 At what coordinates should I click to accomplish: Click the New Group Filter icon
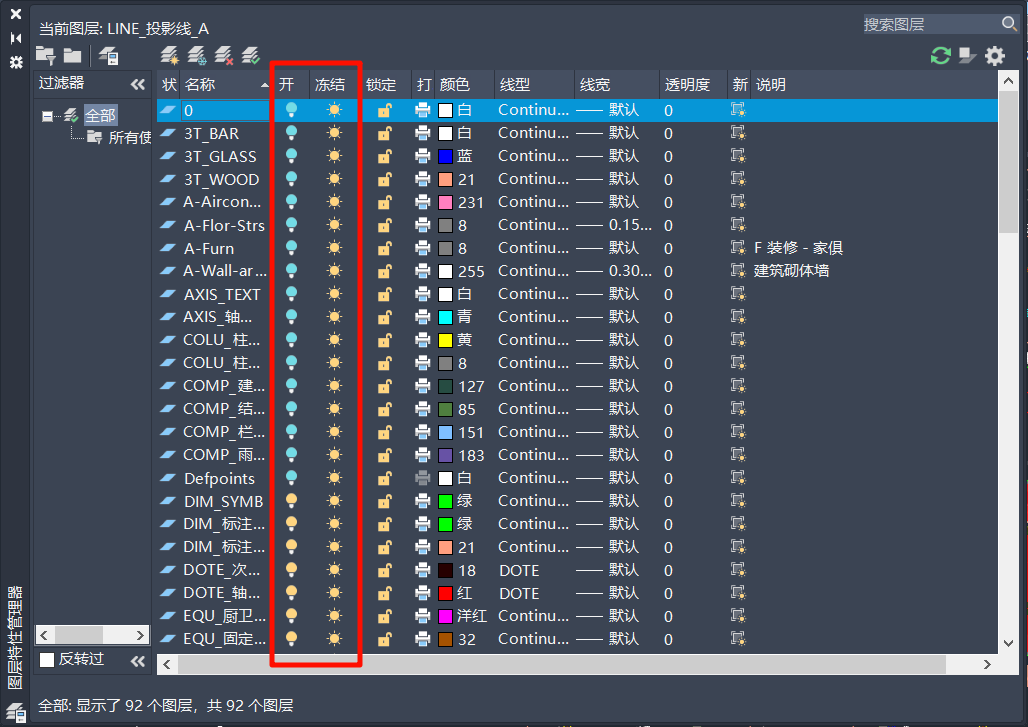(x=72, y=56)
